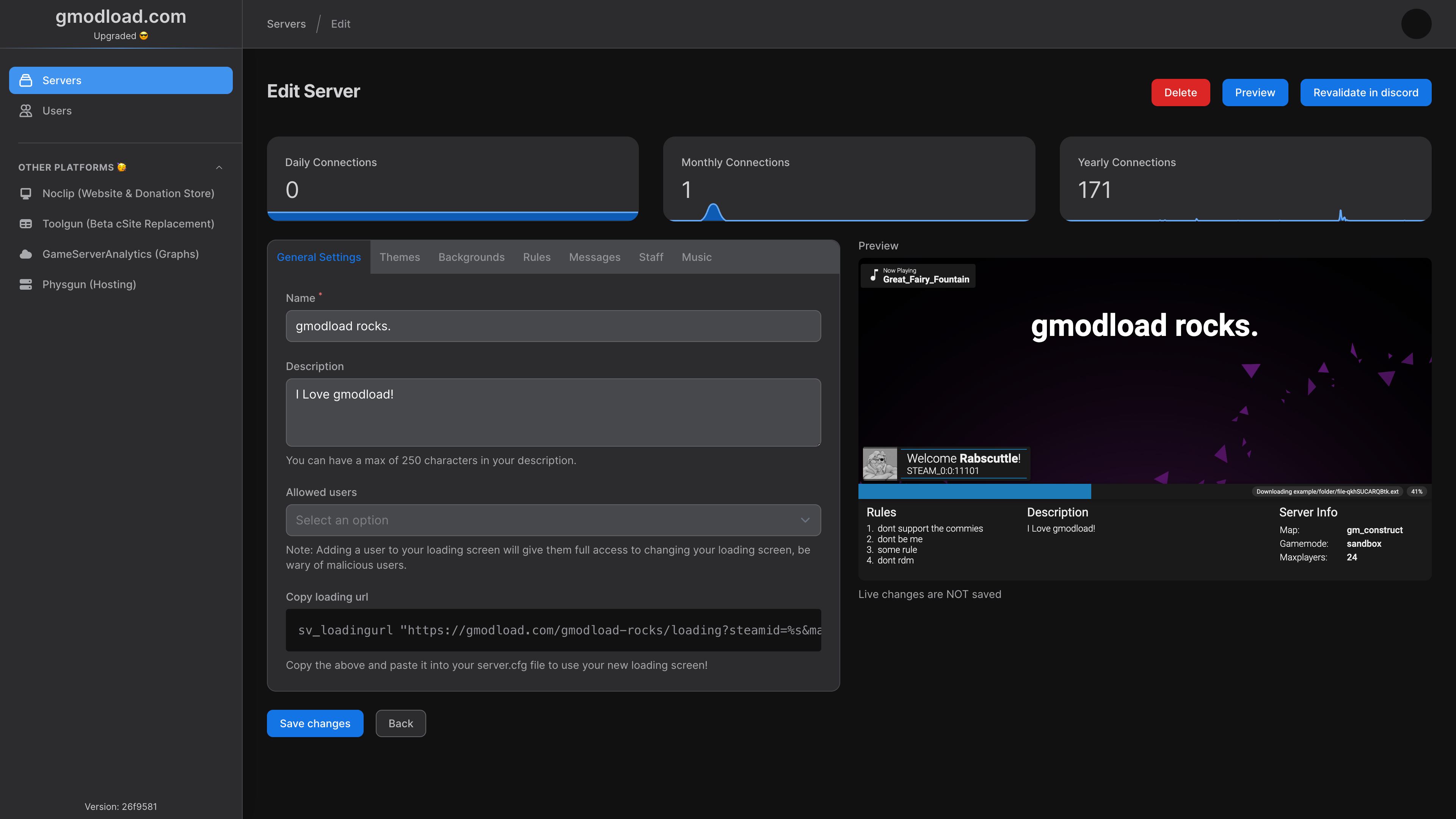
Task: Click the GameServerAnalytics cloud icon
Action: [x=26, y=254]
